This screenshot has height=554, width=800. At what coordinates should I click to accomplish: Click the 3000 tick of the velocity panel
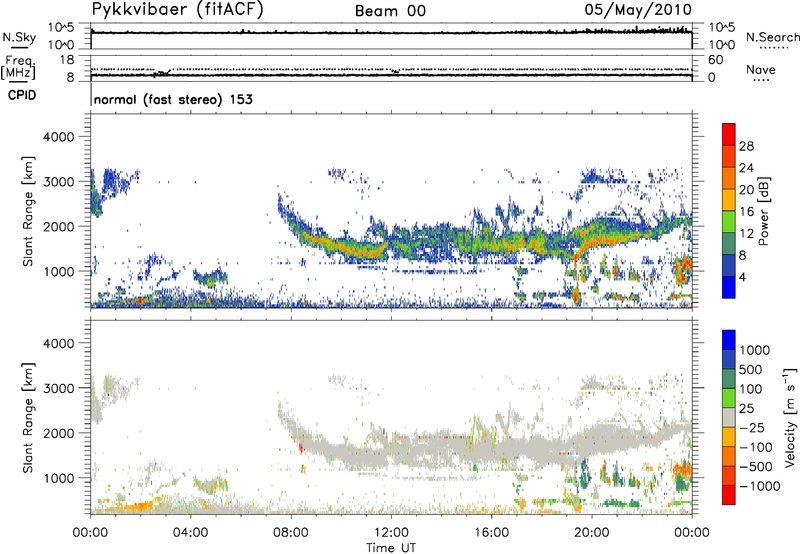(x=58, y=388)
